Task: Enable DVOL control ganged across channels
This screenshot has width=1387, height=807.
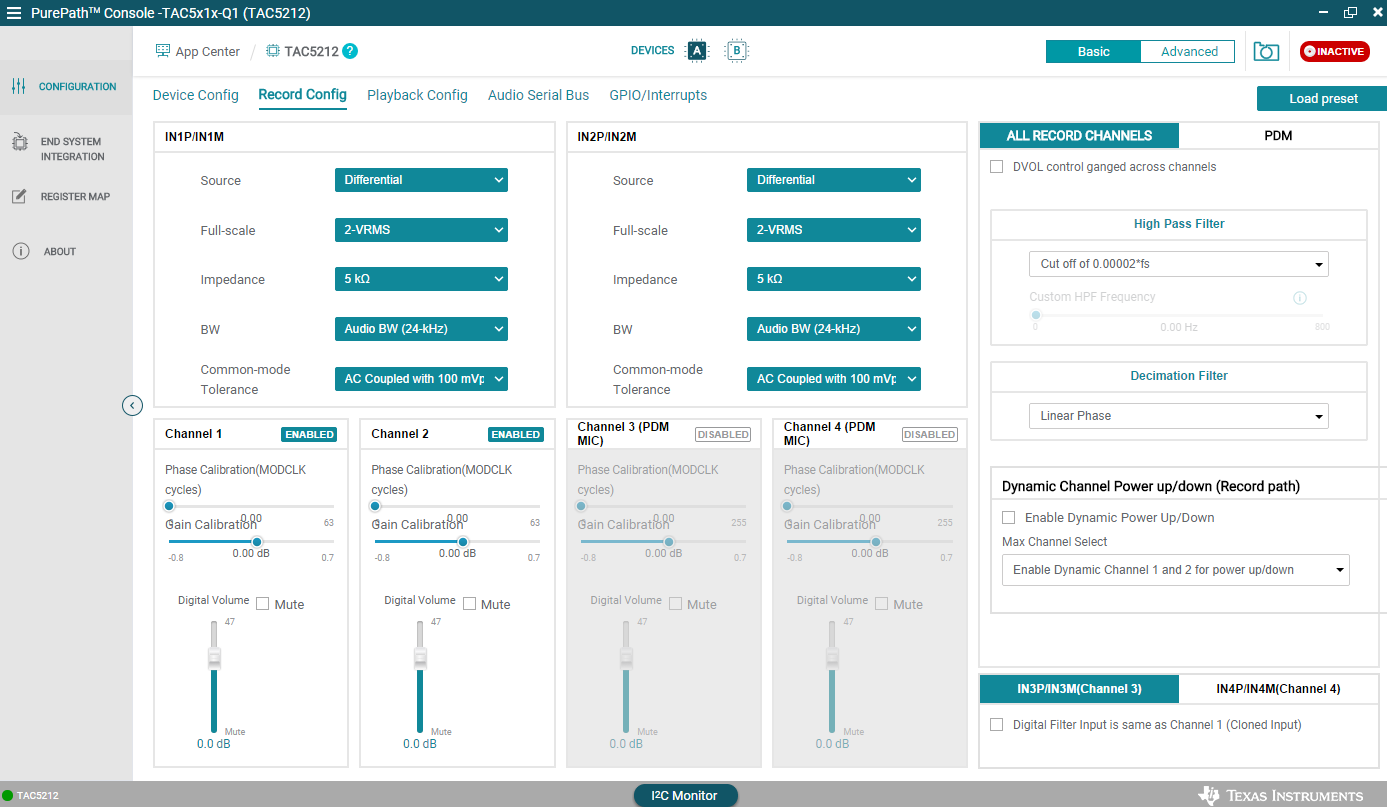Action: pyautogui.click(x=996, y=167)
